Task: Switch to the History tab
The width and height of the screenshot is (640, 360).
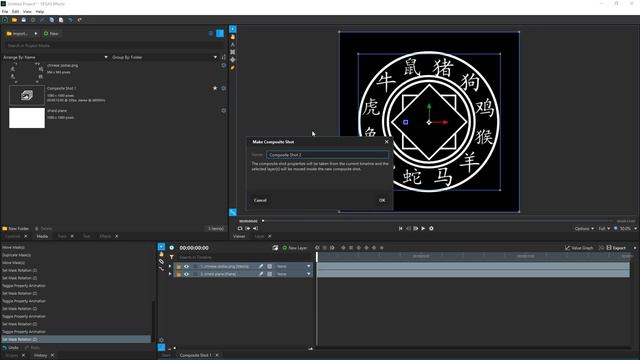Action: click(x=40, y=356)
